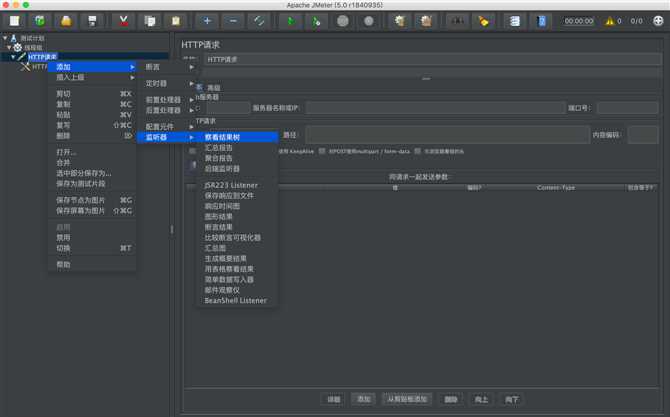
Task: Click the Clear All toolbar icon
Action: pos(426,21)
